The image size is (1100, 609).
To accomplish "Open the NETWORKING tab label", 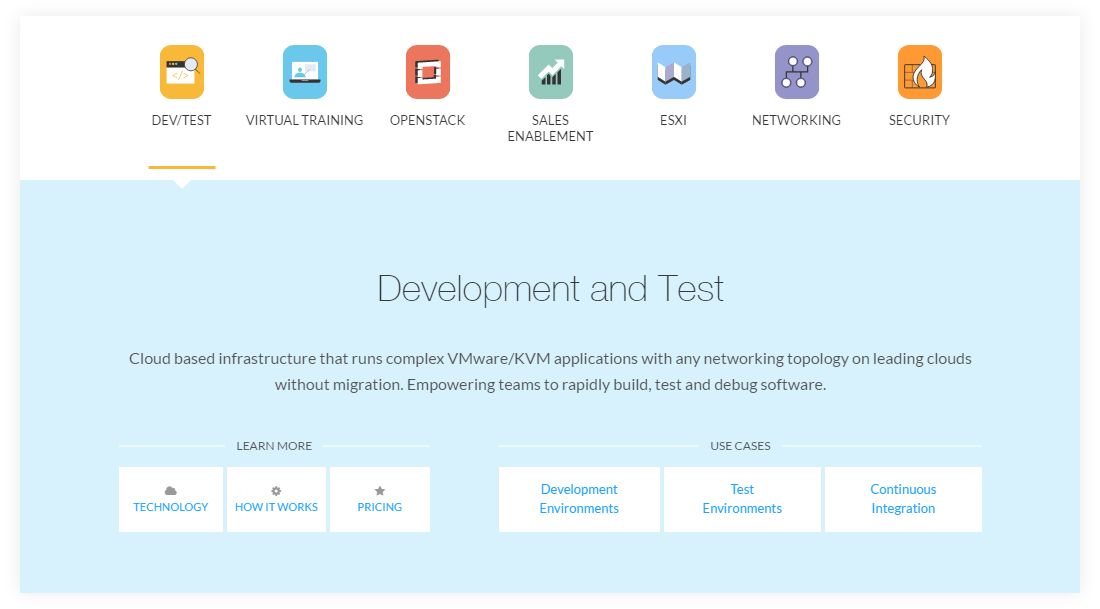I will pyautogui.click(x=796, y=120).
